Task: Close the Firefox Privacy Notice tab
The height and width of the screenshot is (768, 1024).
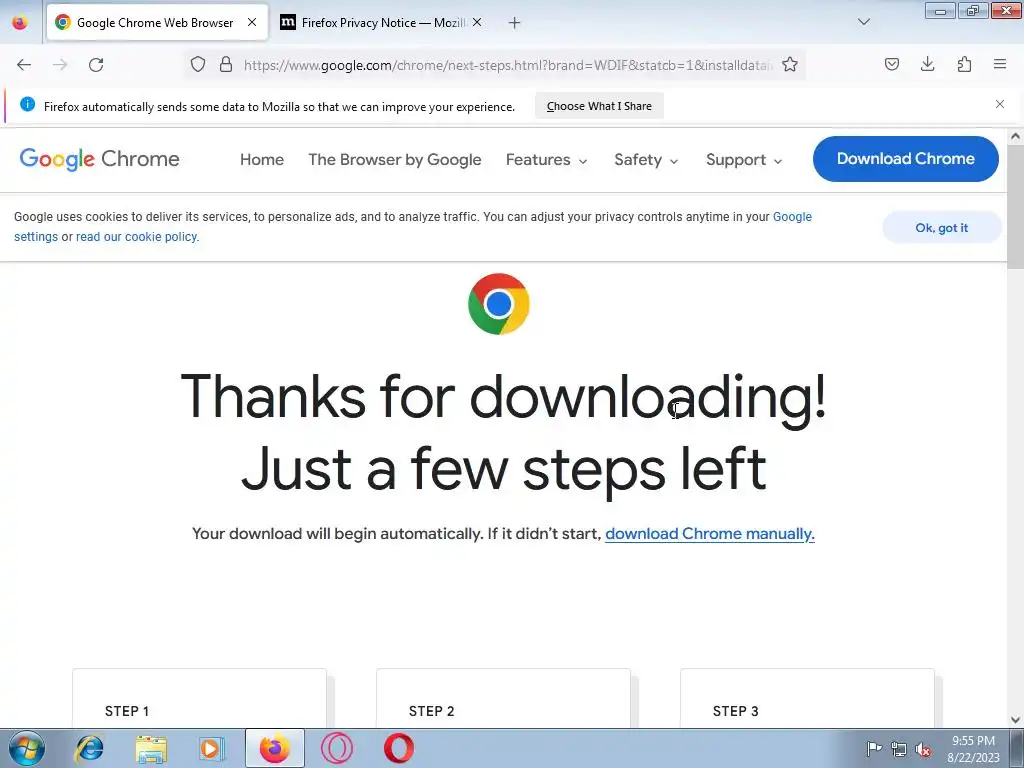Action: 477,22
